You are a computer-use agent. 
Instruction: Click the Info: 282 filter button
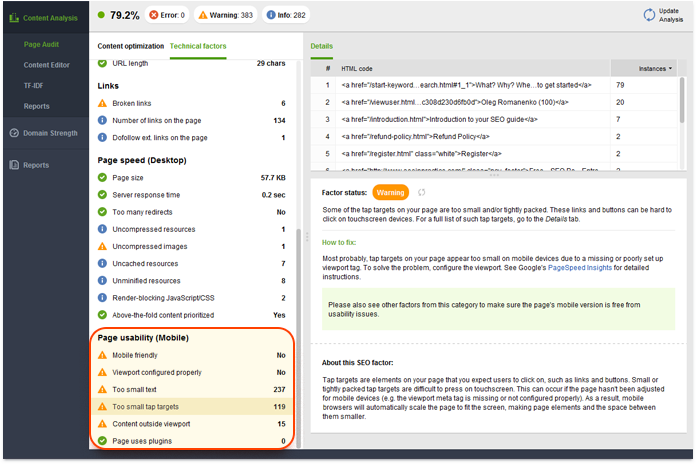tap(286, 15)
